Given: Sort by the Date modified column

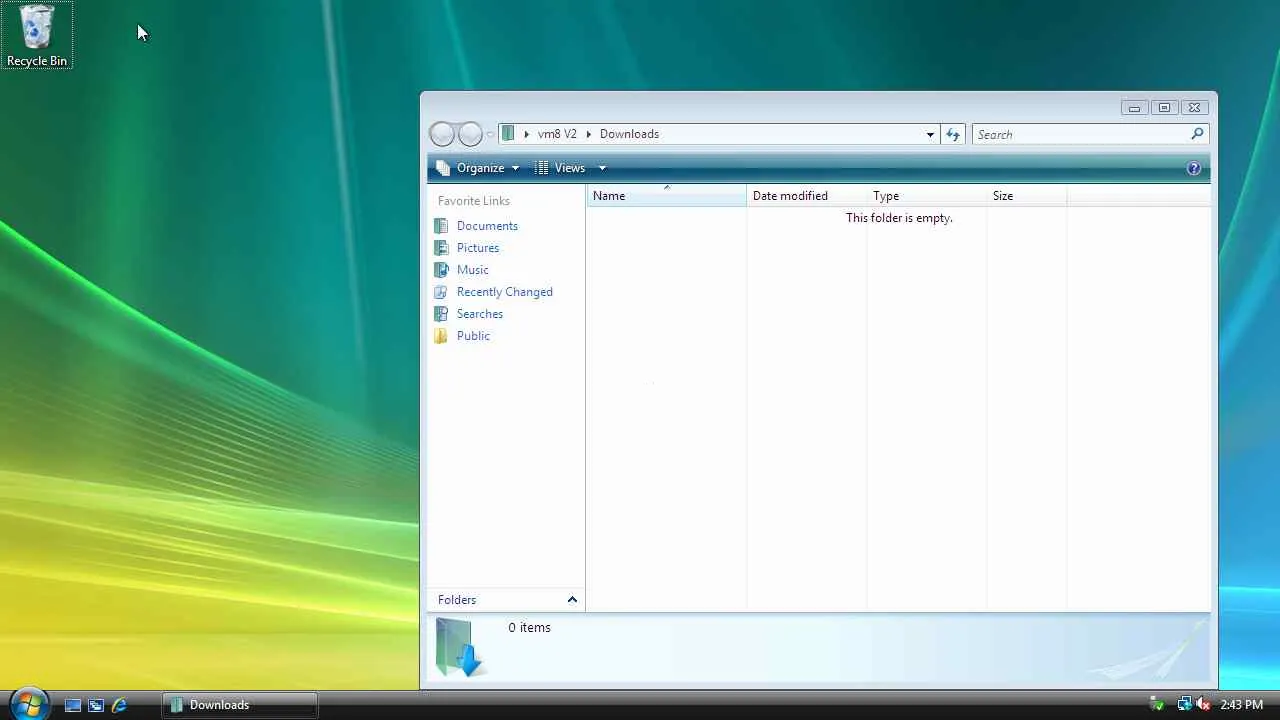Looking at the screenshot, I should point(806,196).
